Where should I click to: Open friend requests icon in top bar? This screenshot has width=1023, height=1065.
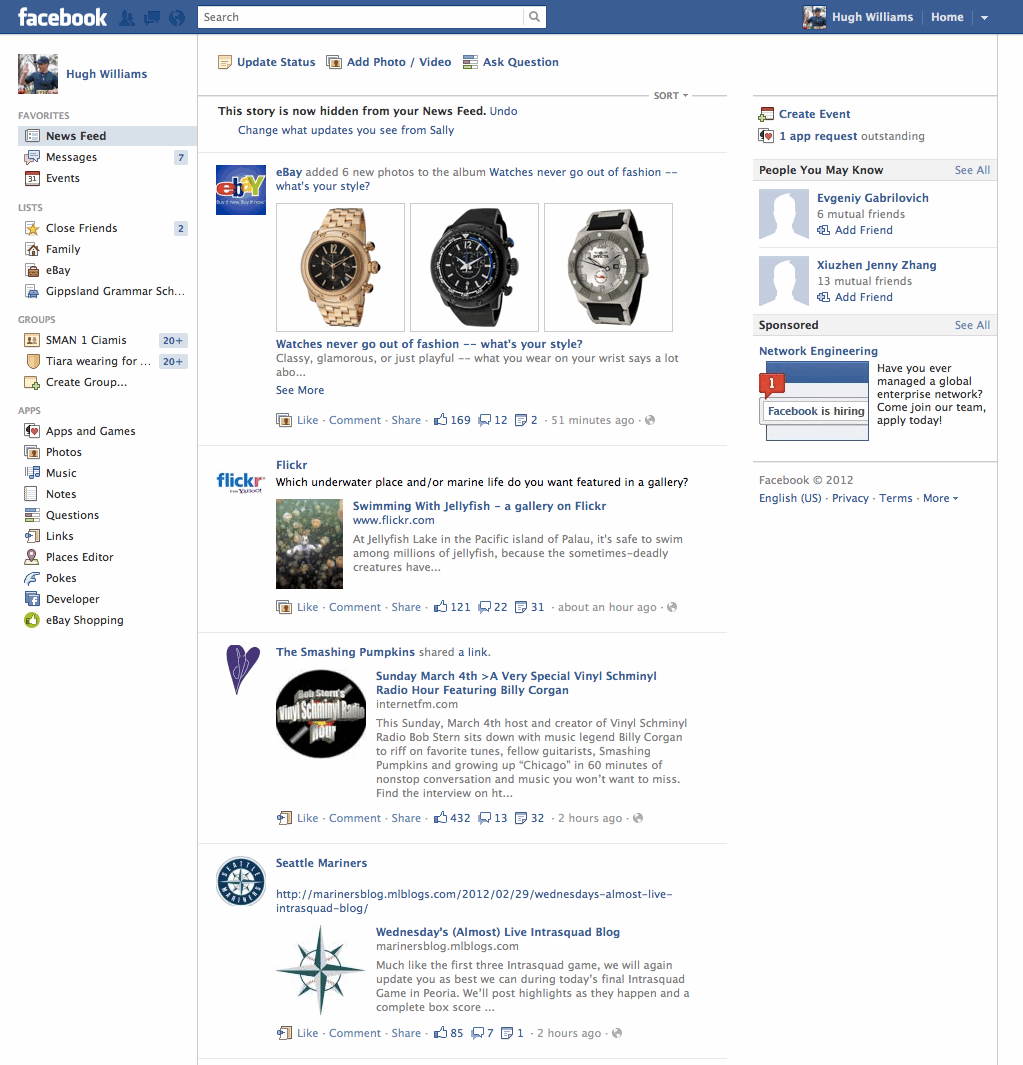pos(127,17)
